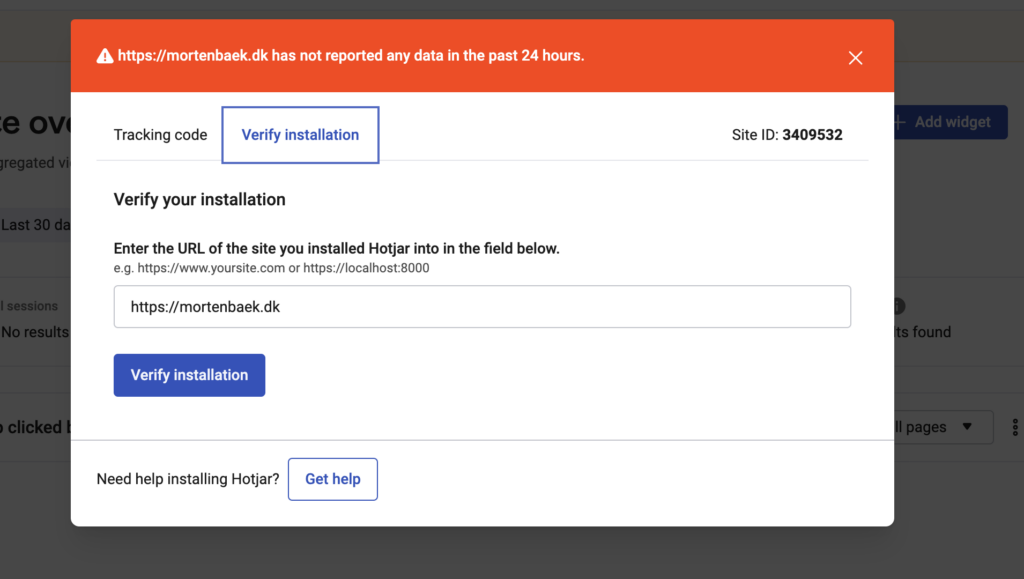The image size is (1024, 579).
Task: Click the site URL input field
Action: (482, 306)
